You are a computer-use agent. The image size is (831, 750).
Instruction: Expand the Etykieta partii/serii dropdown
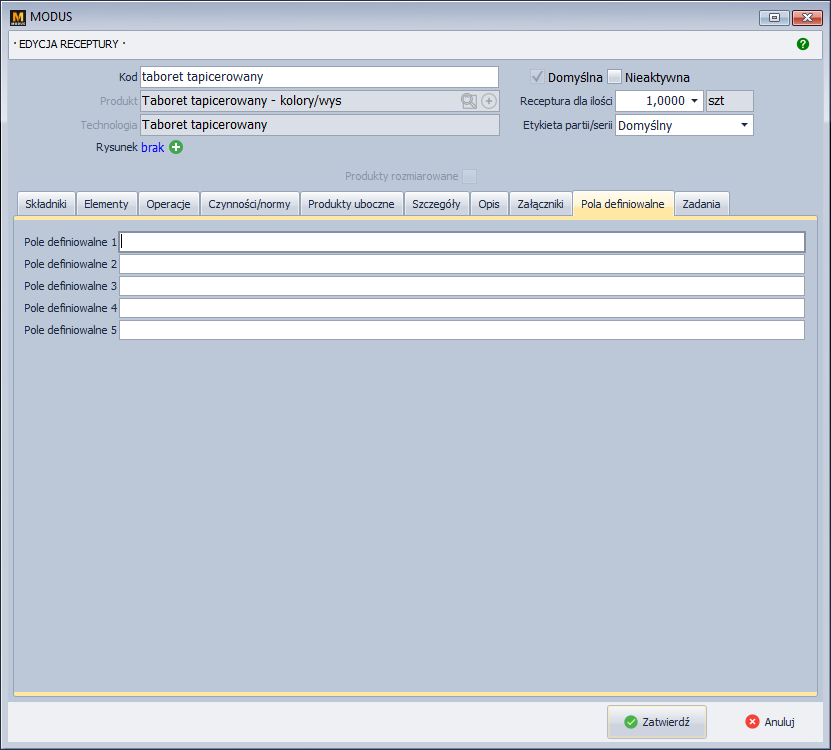tap(744, 126)
